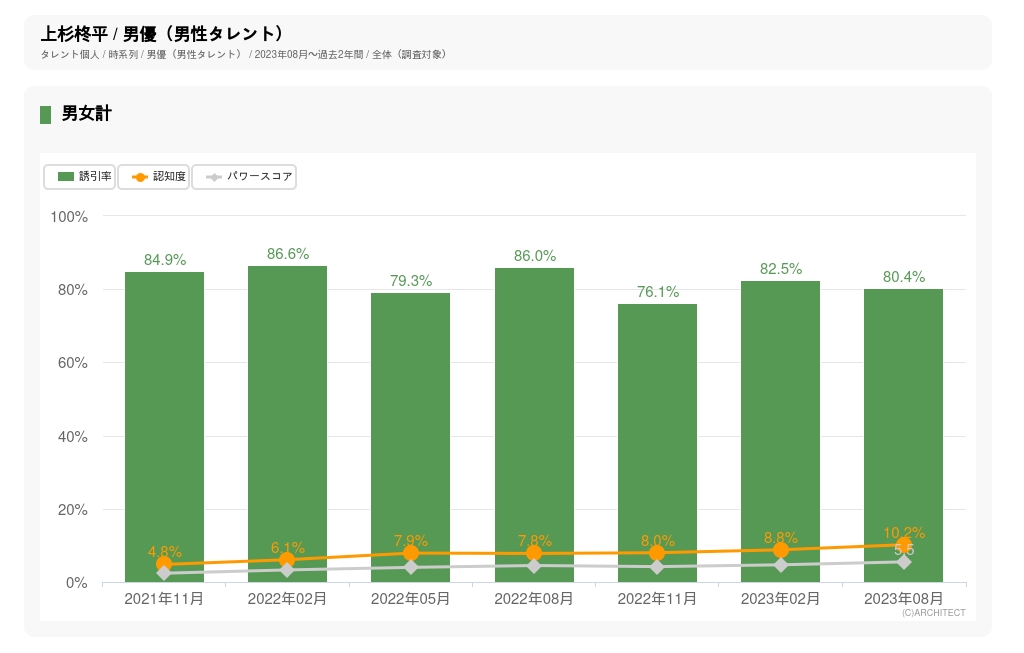The image size is (1024, 653).
Task: Select the orange 認知度 marker at 2022年11月
Action: point(657,553)
